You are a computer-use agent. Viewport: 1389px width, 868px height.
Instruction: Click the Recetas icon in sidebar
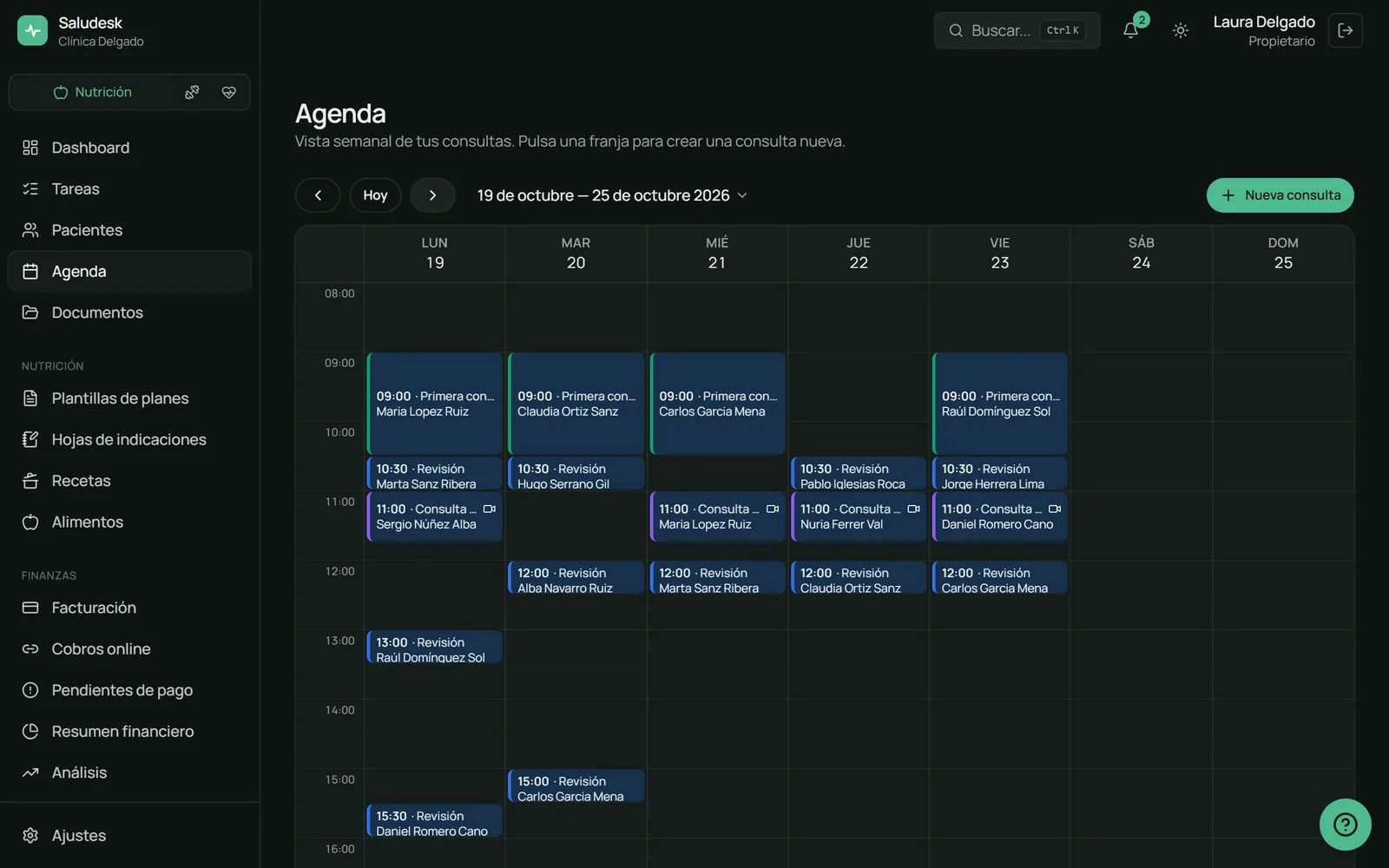pos(30,481)
